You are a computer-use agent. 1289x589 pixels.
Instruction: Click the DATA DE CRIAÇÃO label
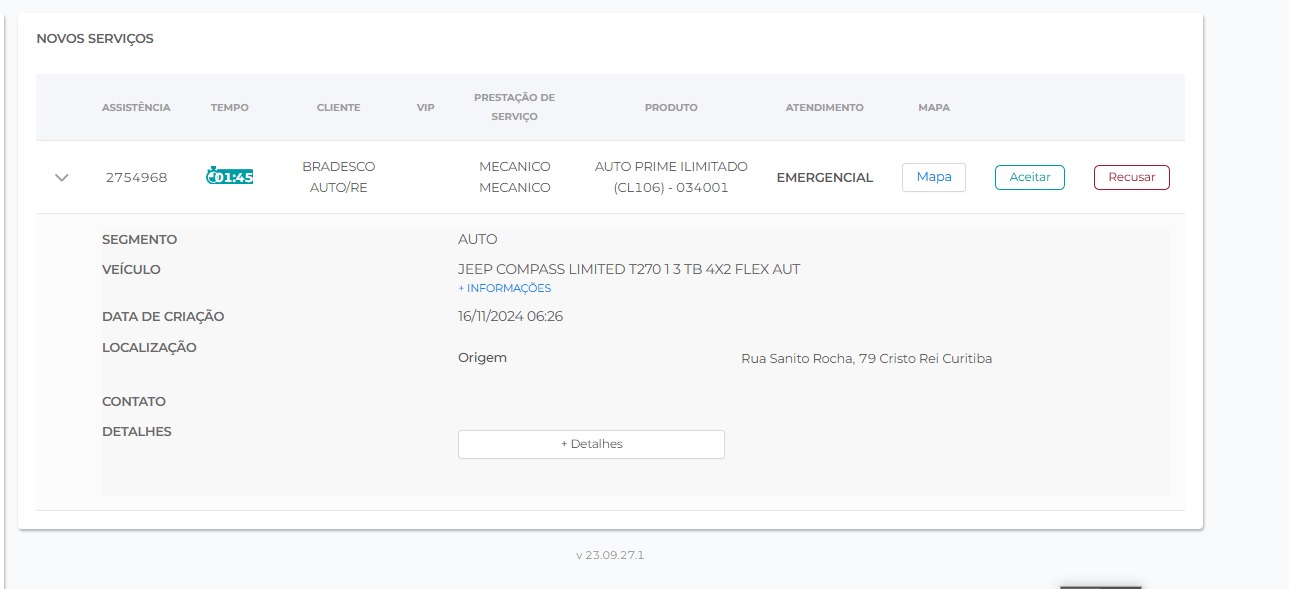pyautogui.click(x=163, y=316)
